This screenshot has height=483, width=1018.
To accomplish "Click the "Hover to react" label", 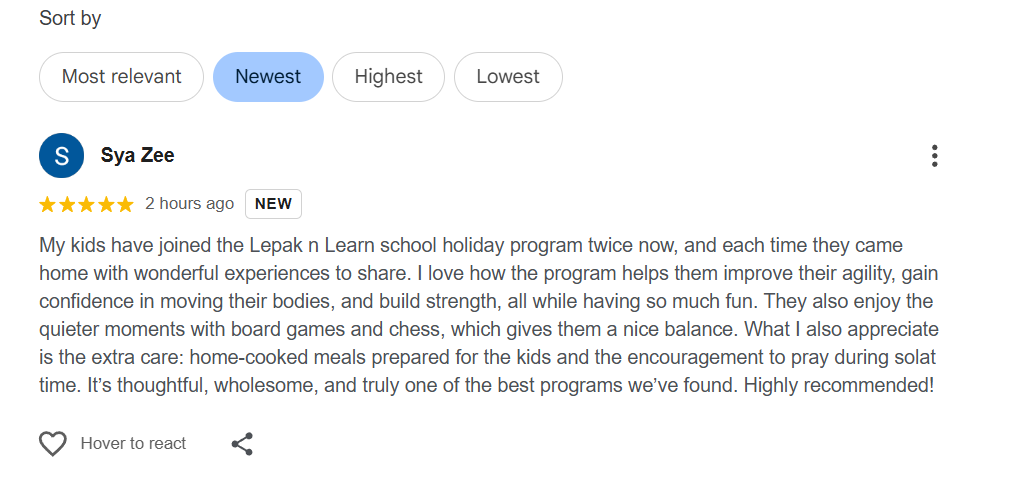I will pyautogui.click(x=133, y=444).
